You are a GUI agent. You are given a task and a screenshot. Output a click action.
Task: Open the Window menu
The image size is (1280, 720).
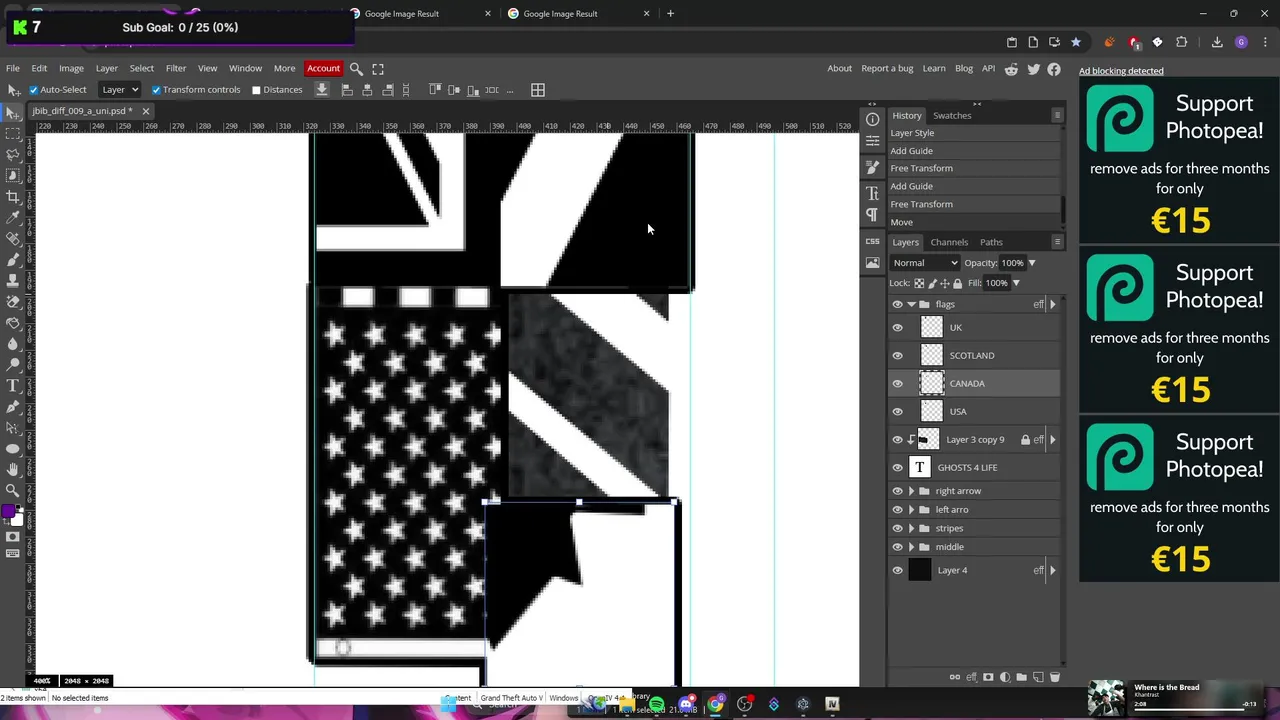(245, 68)
